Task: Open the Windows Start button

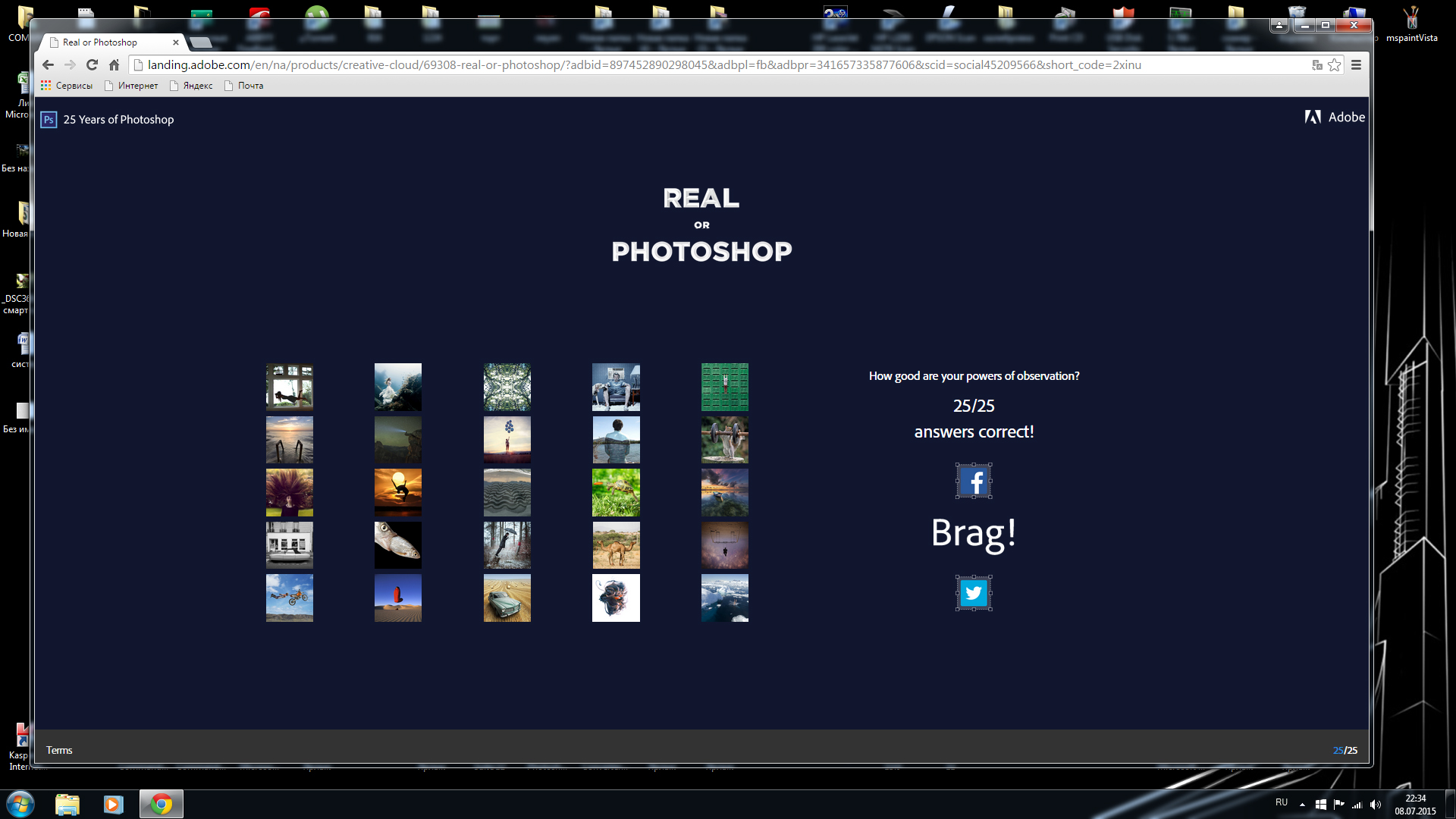Action: click(20, 804)
